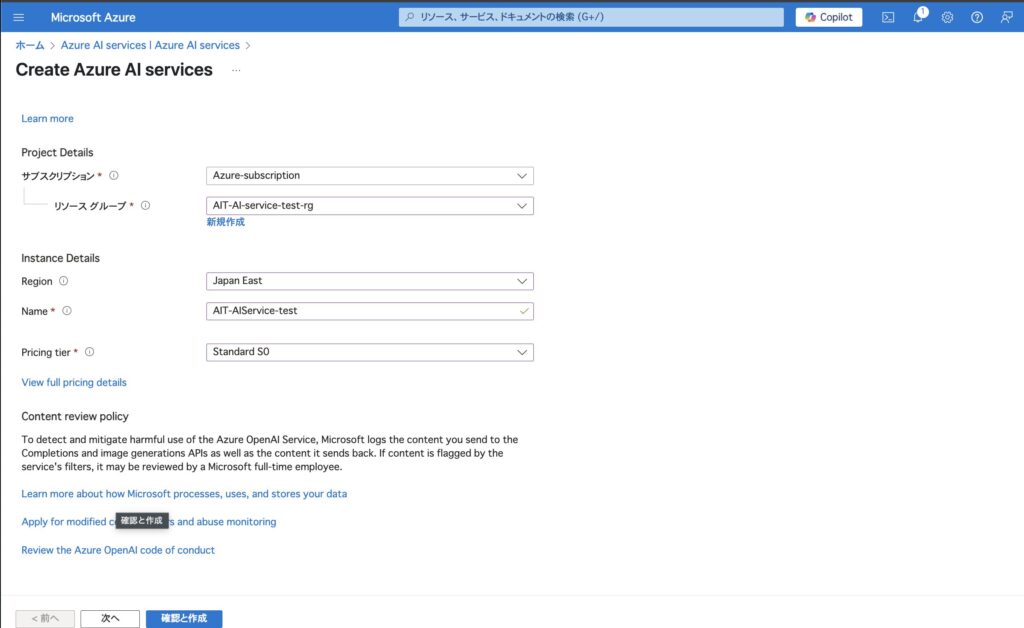
Task: Click the Instance Details heading
Action: tap(61, 258)
